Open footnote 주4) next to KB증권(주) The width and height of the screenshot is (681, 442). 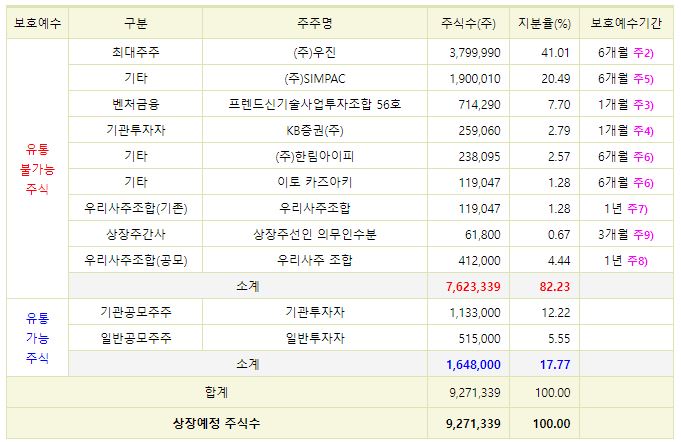pyautogui.click(x=643, y=131)
